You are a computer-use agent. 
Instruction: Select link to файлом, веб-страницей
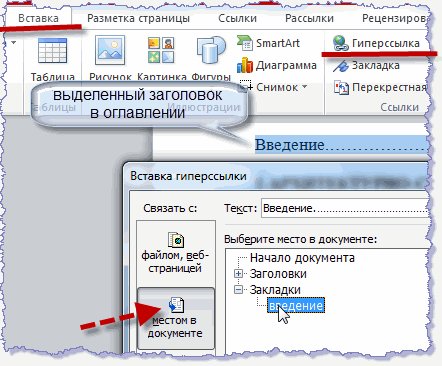175,253
